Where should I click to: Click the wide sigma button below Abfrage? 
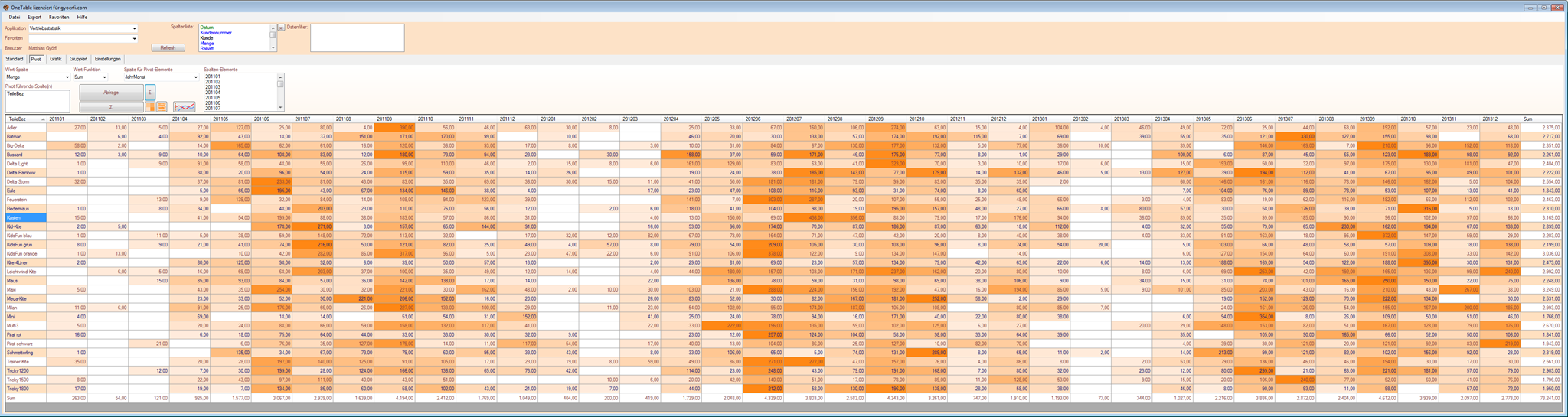point(111,107)
